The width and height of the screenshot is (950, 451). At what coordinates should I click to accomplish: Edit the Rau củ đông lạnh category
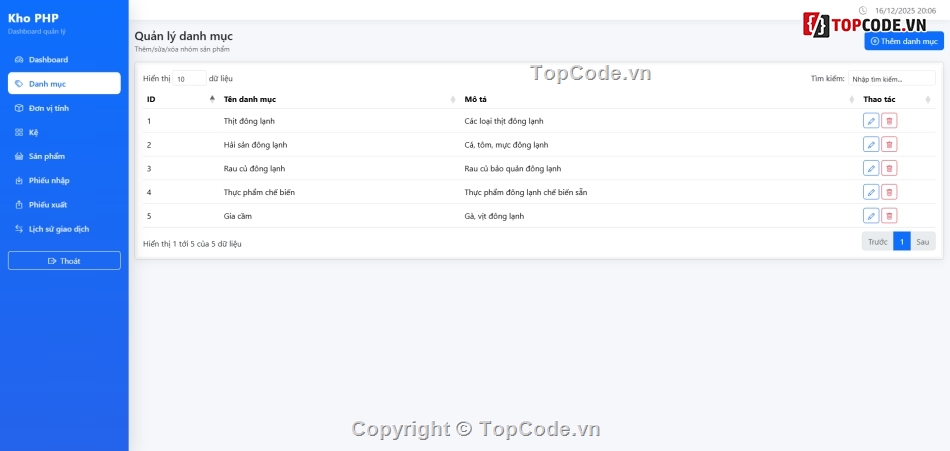[870, 169]
